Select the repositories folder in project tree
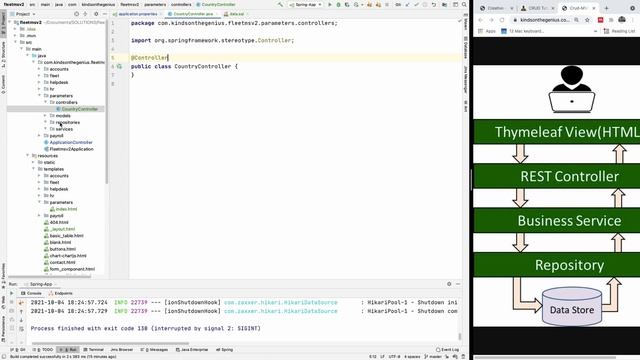The image size is (640, 360). 67,122
